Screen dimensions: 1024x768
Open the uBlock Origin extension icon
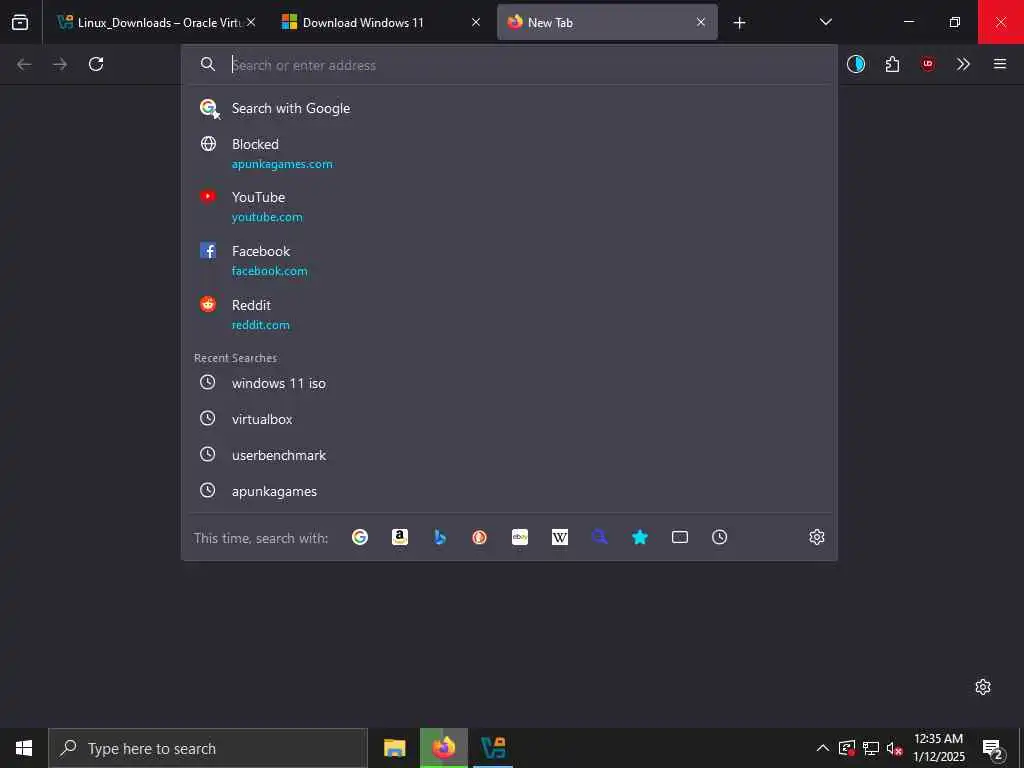tap(928, 64)
